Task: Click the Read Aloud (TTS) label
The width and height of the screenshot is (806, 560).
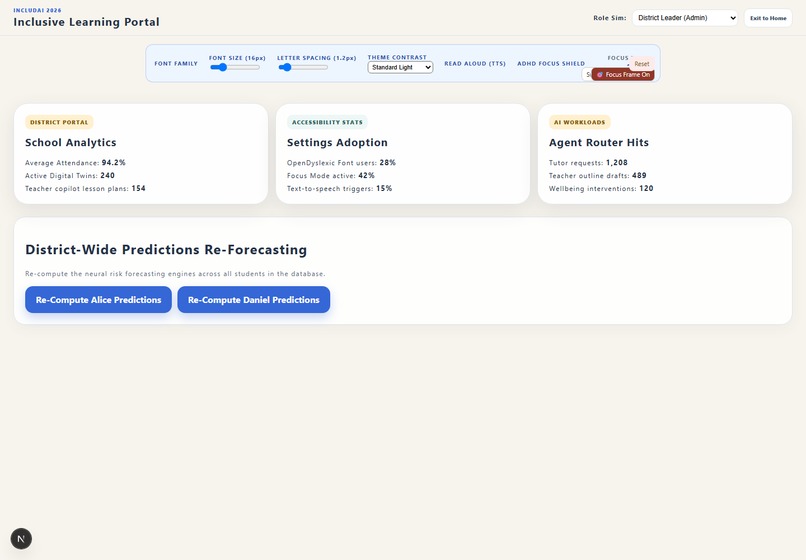Action: coord(475,64)
